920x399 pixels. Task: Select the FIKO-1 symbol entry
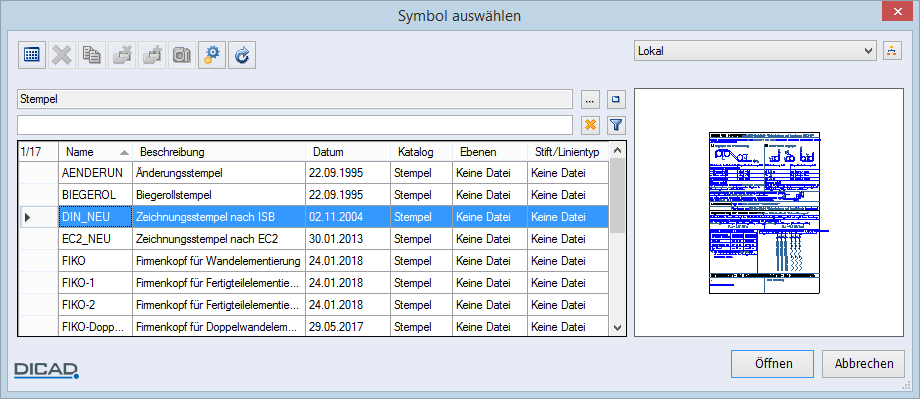click(x=313, y=283)
